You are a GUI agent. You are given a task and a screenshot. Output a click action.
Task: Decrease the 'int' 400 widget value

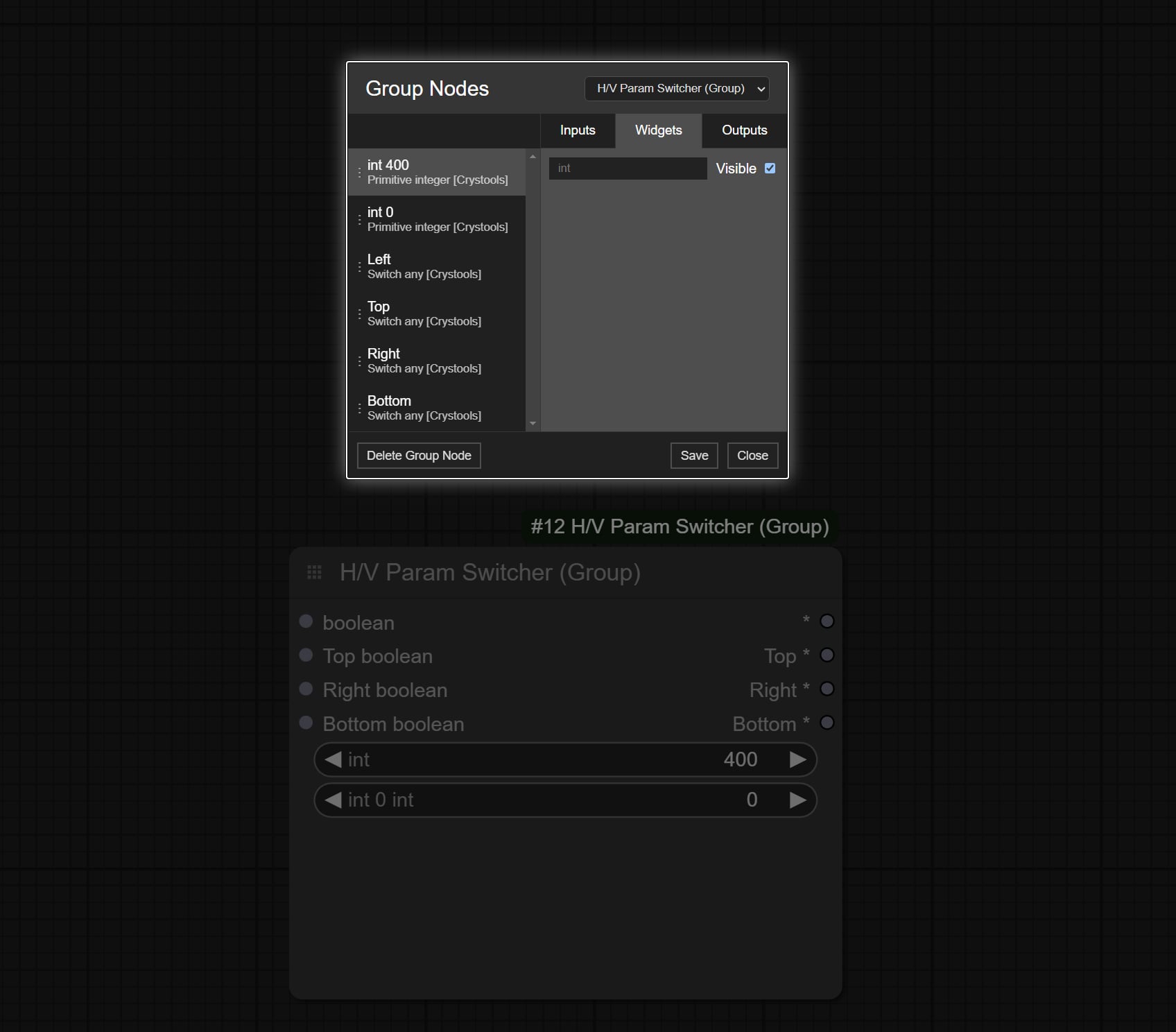click(x=333, y=759)
